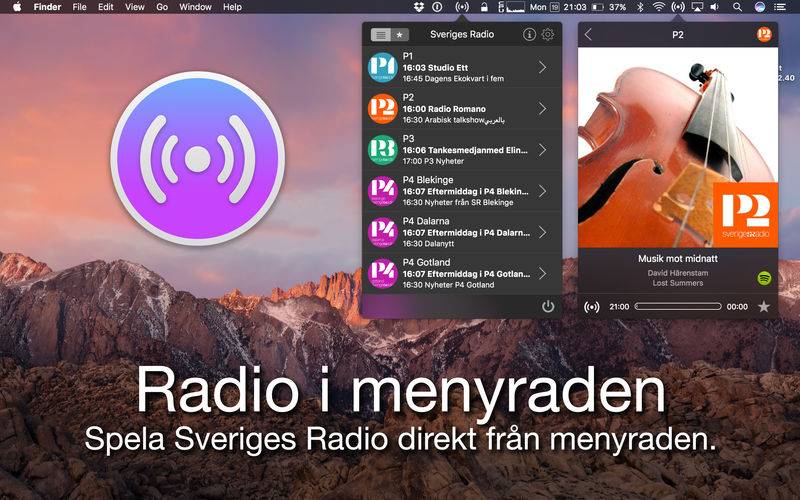Viewport: 800px width, 500px height.
Task: Expand P2 schedule with its chevron
Action: click(x=543, y=109)
